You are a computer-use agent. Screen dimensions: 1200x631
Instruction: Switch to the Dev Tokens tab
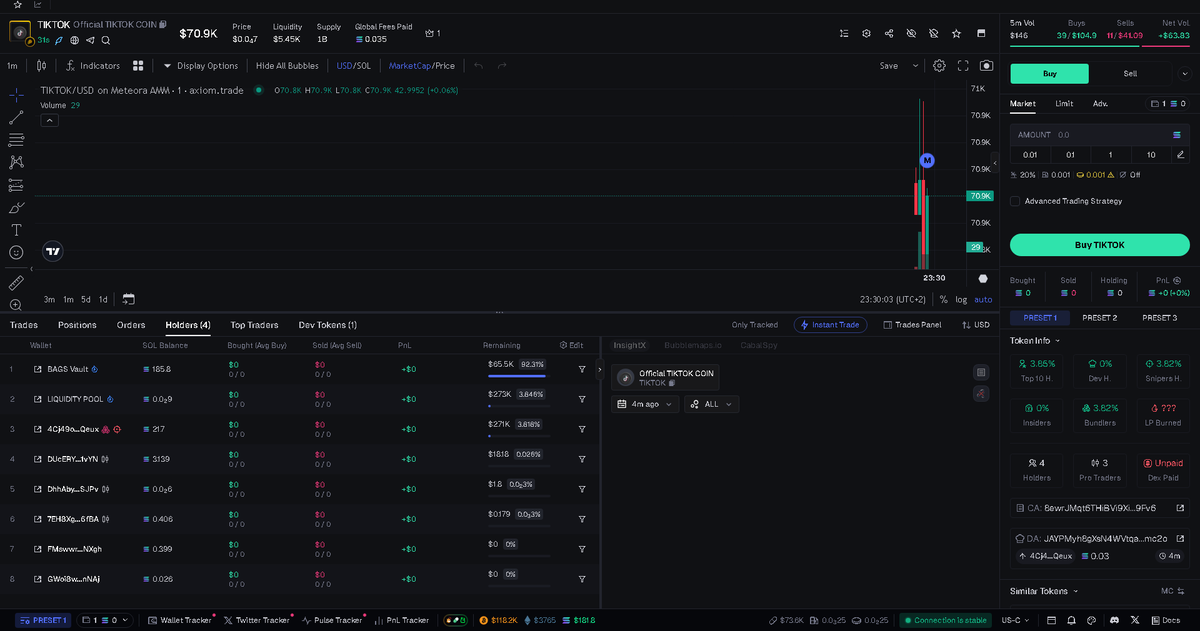pos(328,325)
